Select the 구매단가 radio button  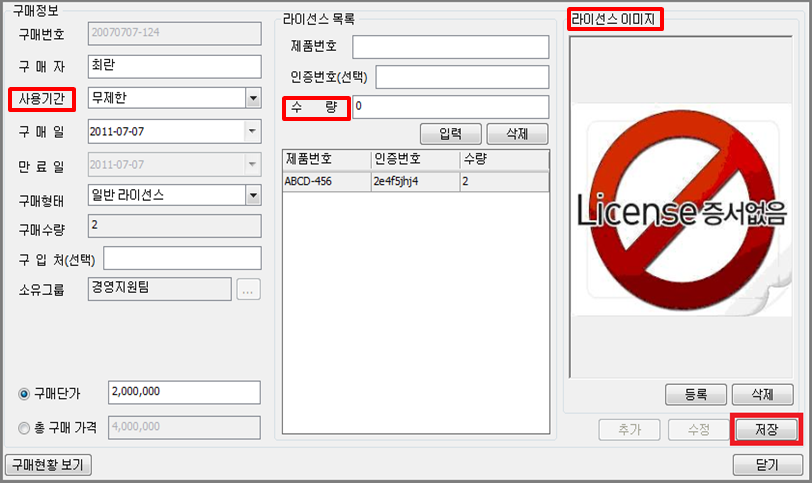24,393
